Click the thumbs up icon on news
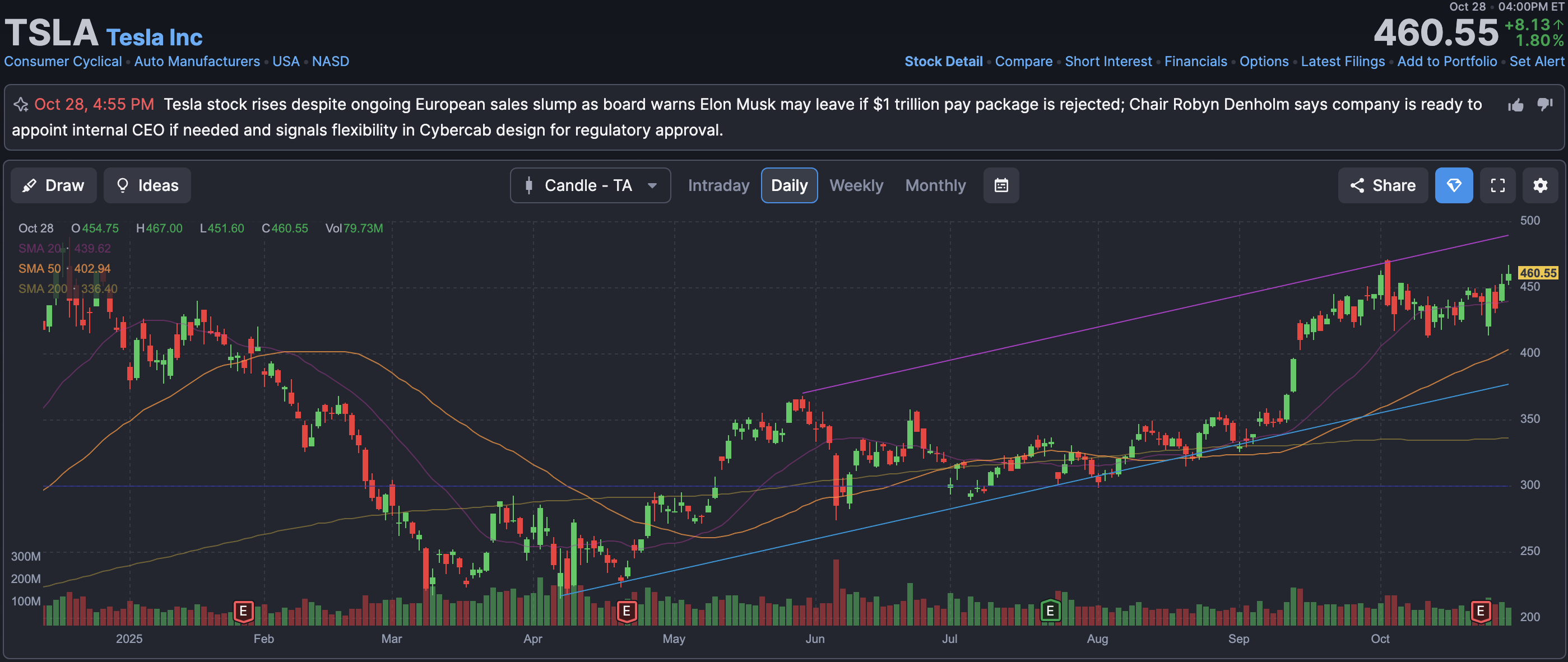 click(x=1516, y=105)
